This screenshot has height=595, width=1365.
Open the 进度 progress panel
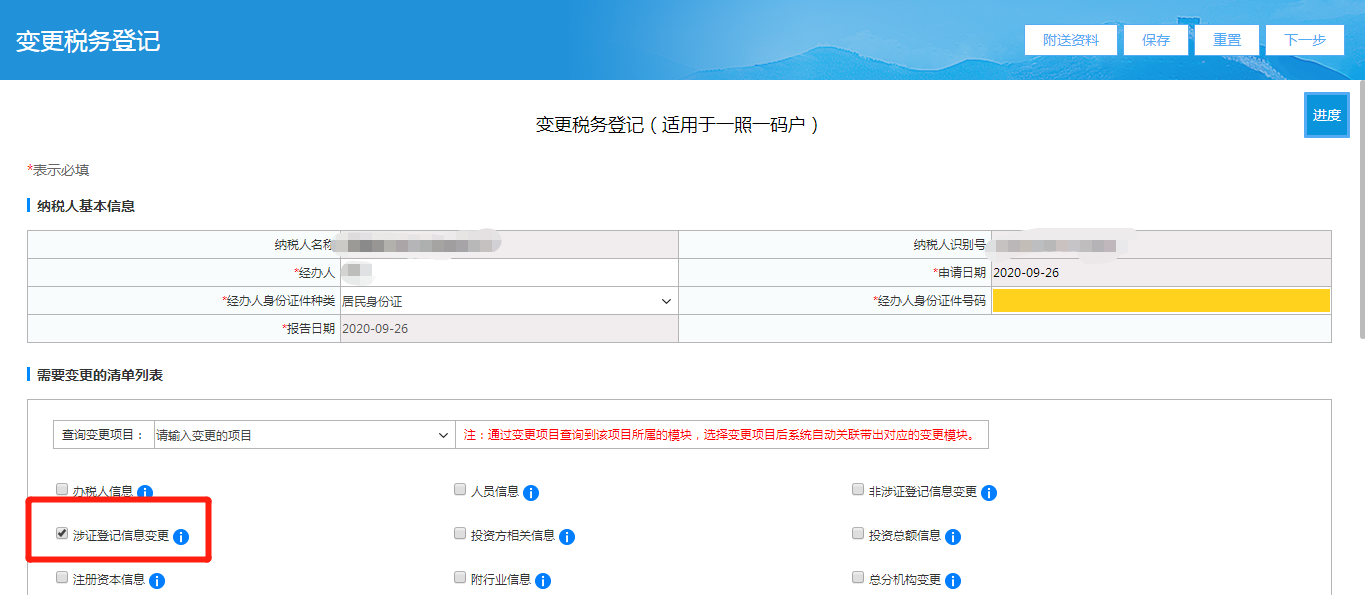tap(1326, 115)
